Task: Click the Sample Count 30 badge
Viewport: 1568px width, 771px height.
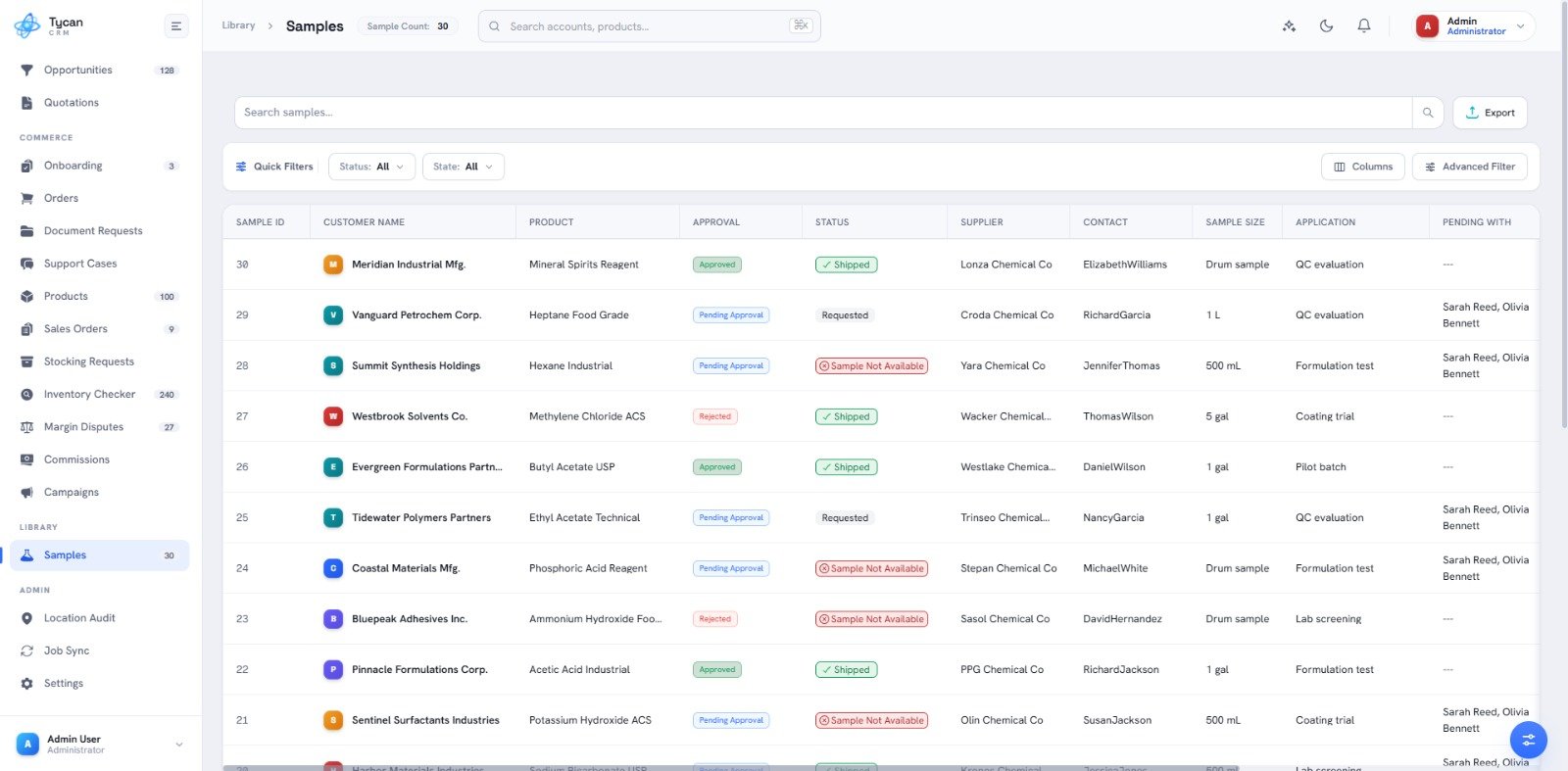Action: tap(408, 26)
